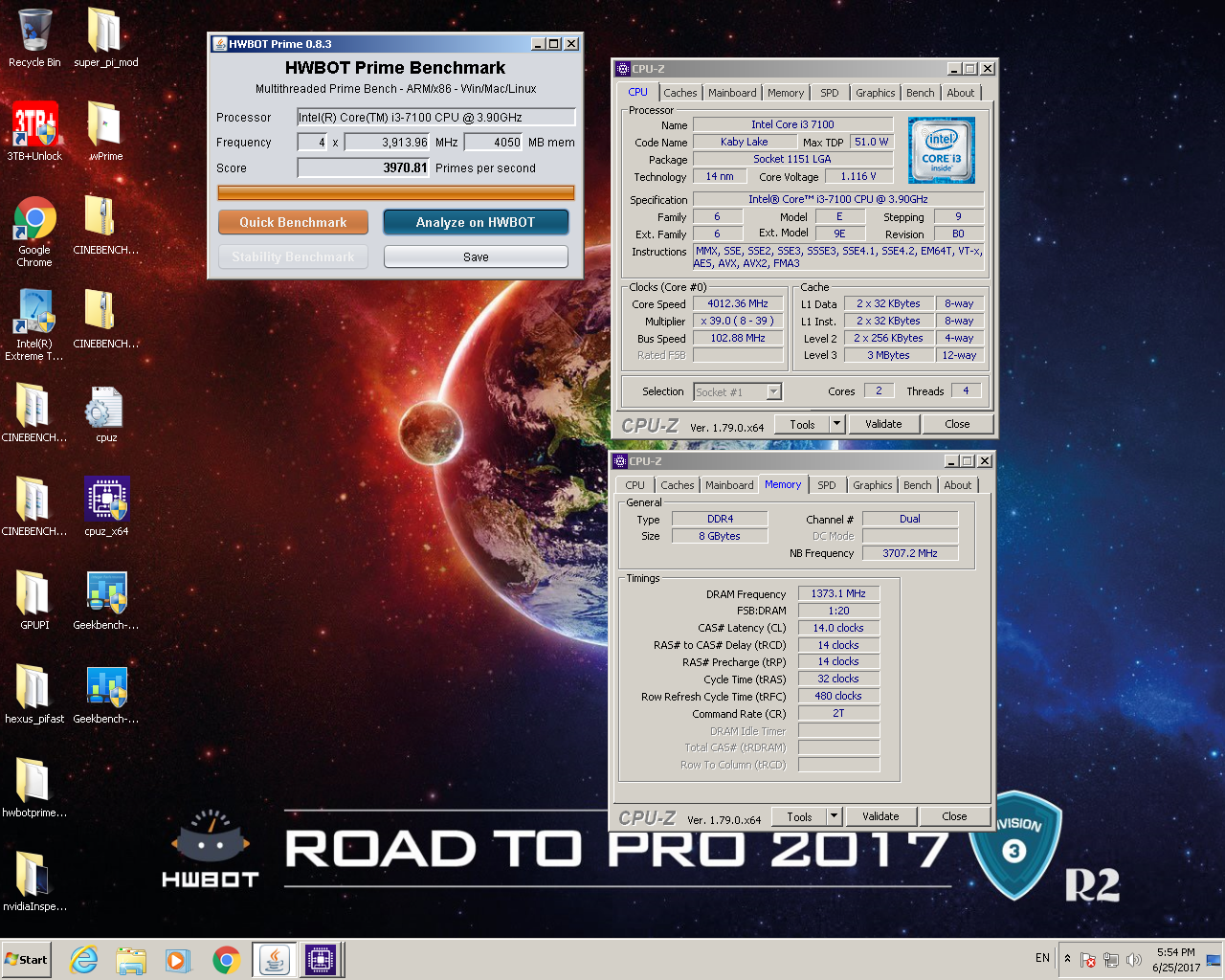
Task: Open CINEBENCH folder beside Google Chrome icon
Action: tap(105, 226)
